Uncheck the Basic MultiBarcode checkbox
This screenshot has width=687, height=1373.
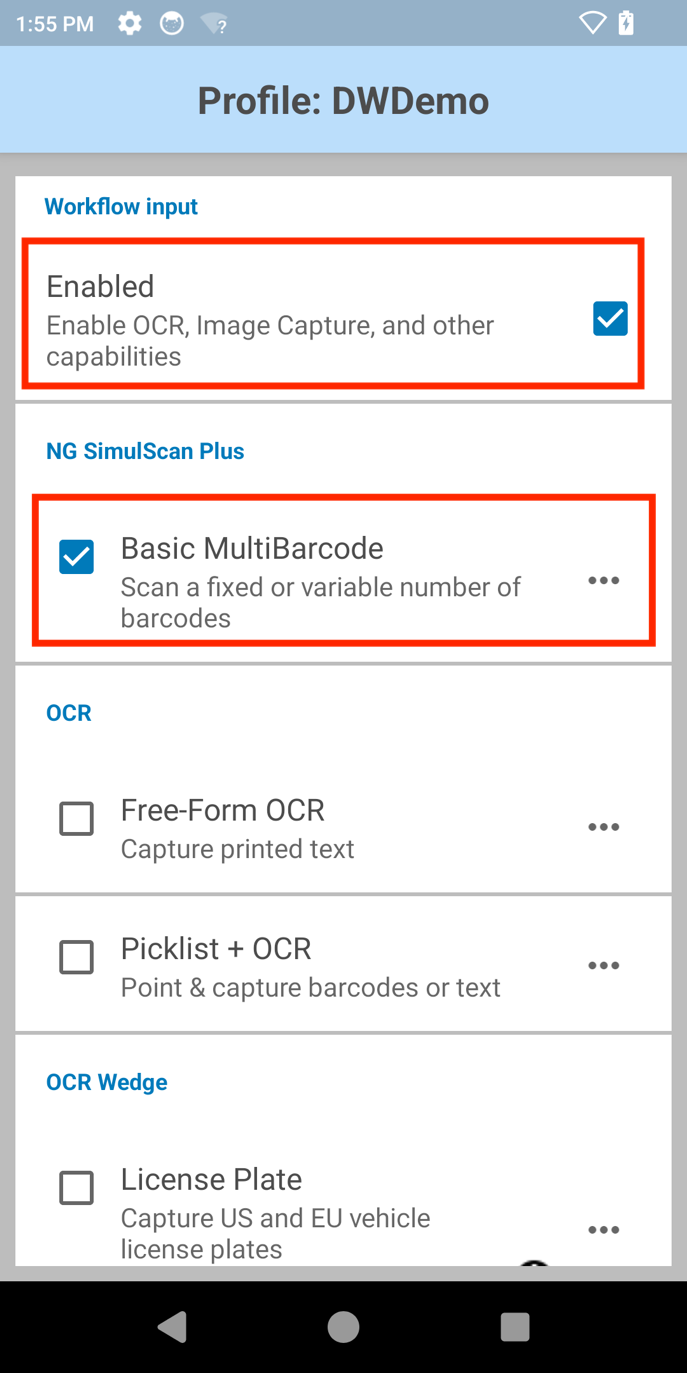(77, 557)
